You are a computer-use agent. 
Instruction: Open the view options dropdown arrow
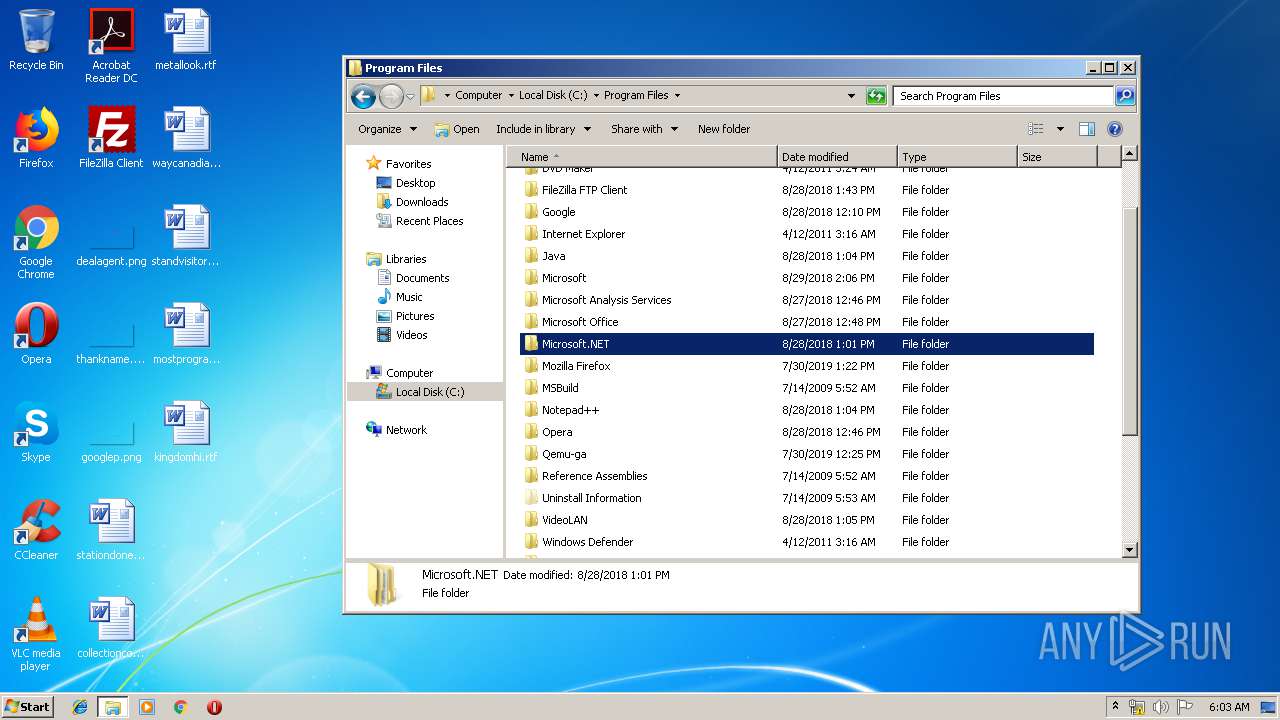tap(1060, 129)
